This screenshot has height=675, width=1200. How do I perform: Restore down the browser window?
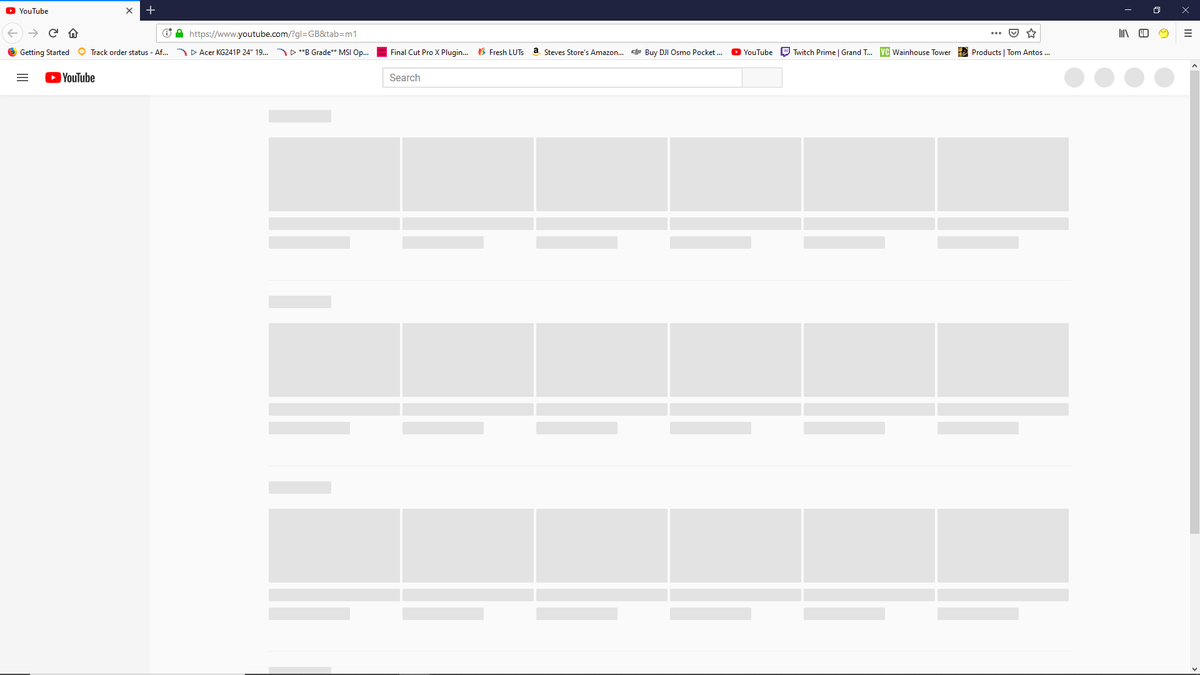coord(1156,10)
